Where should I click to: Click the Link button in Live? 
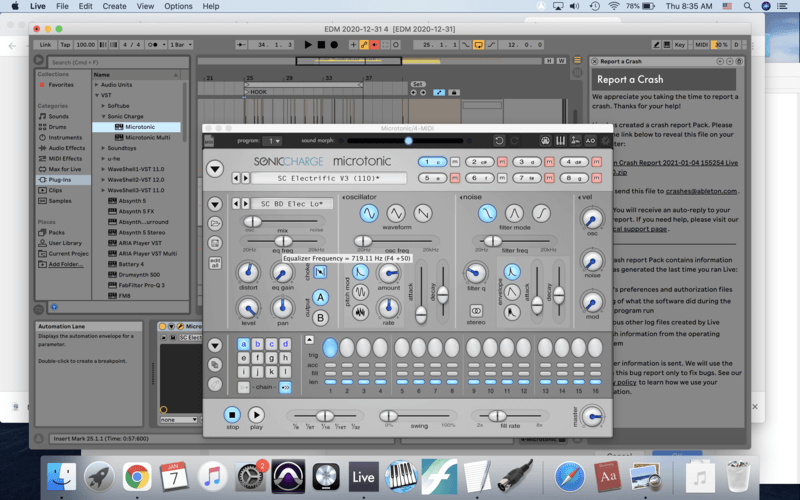click(x=45, y=45)
